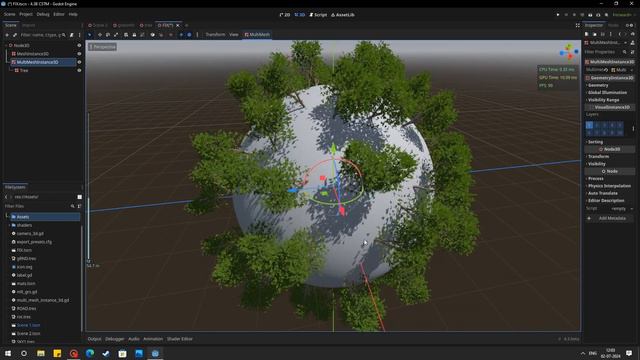Open the AssetLib workspace

pos(343,15)
